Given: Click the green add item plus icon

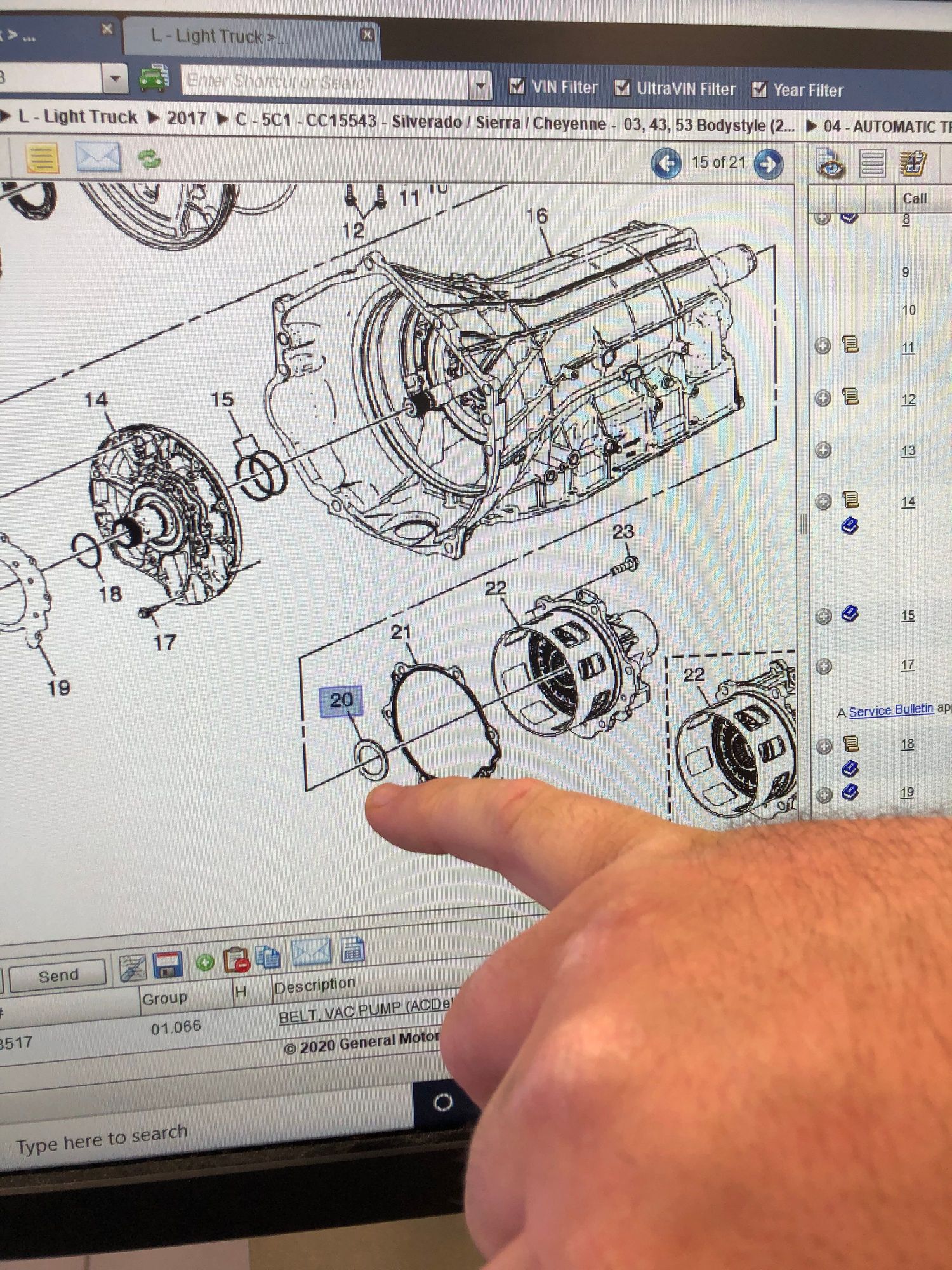Looking at the screenshot, I should [205, 963].
